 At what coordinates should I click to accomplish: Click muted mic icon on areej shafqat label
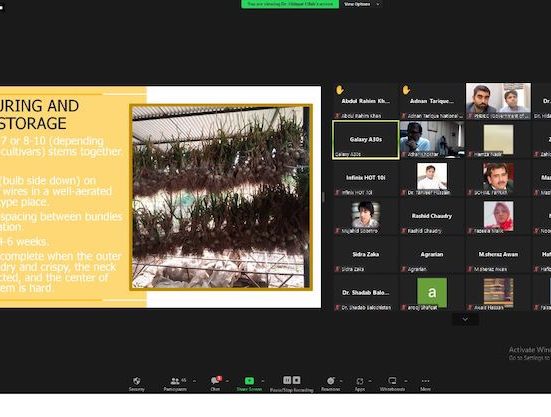(404, 307)
